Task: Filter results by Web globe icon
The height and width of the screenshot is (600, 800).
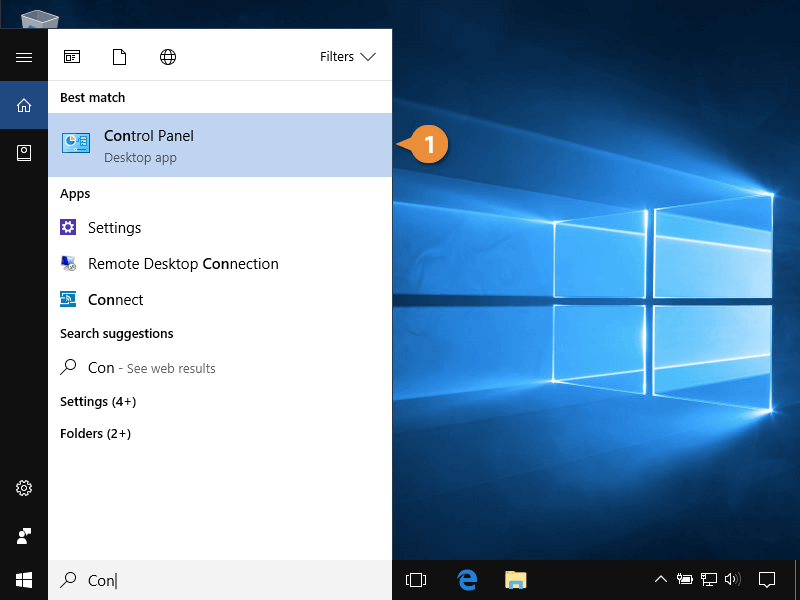Action: 168,57
